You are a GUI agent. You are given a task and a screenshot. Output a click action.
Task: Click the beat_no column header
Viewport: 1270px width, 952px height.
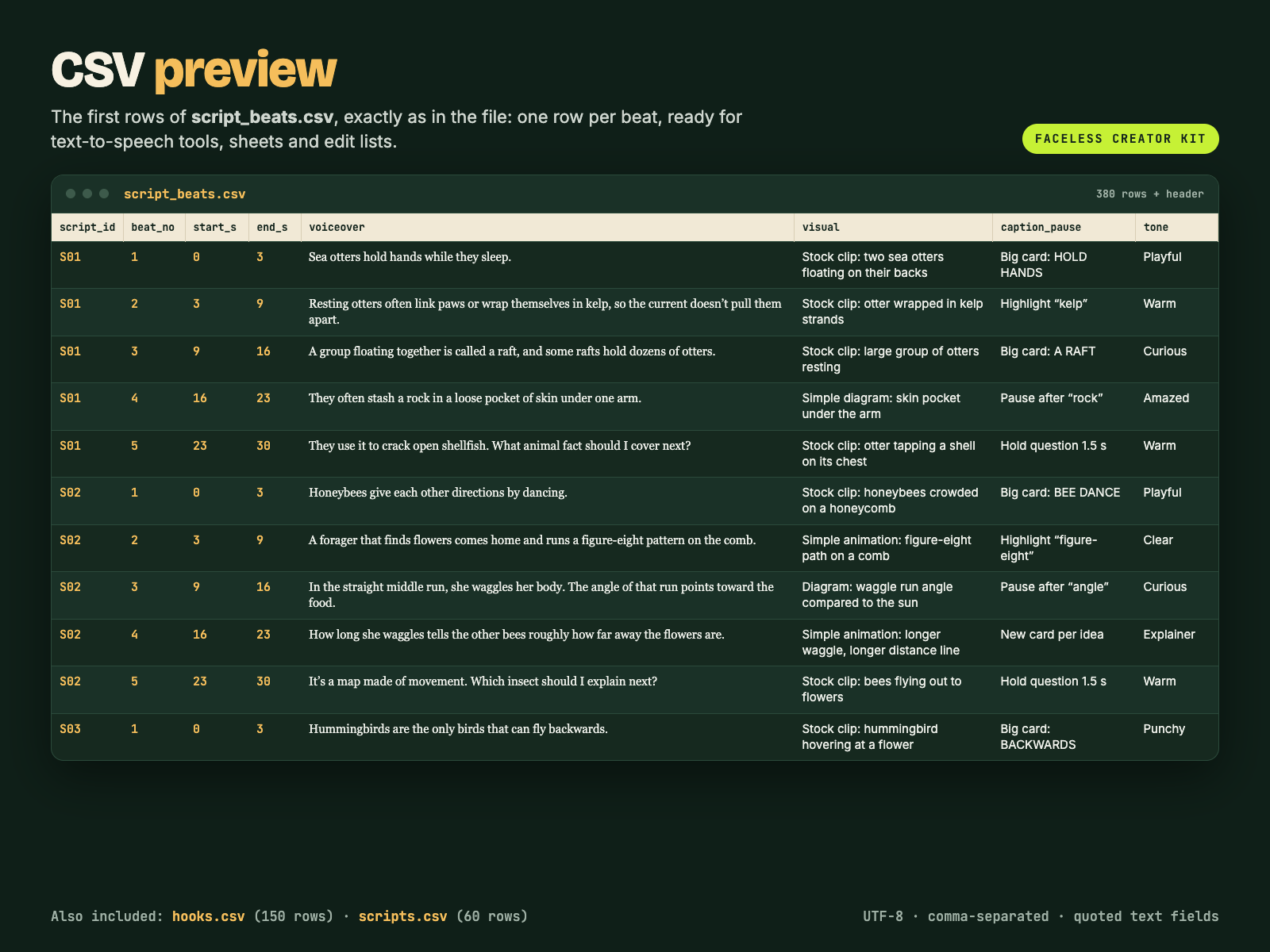tap(153, 227)
